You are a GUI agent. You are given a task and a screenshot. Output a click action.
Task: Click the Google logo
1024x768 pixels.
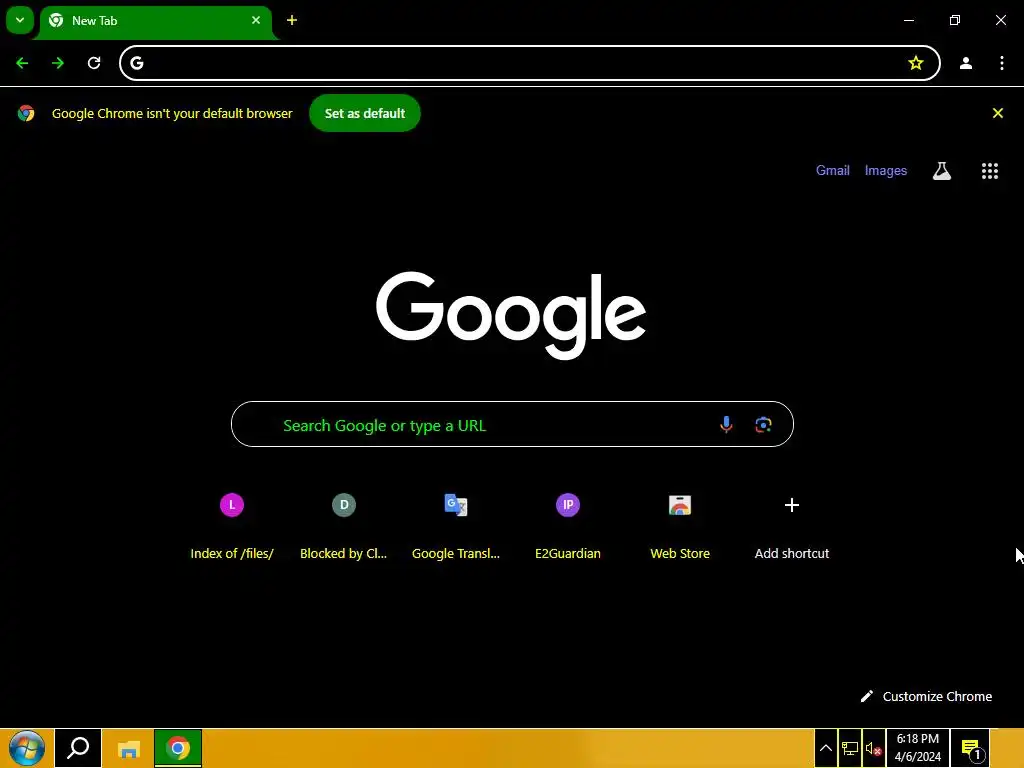pyautogui.click(x=511, y=315)
